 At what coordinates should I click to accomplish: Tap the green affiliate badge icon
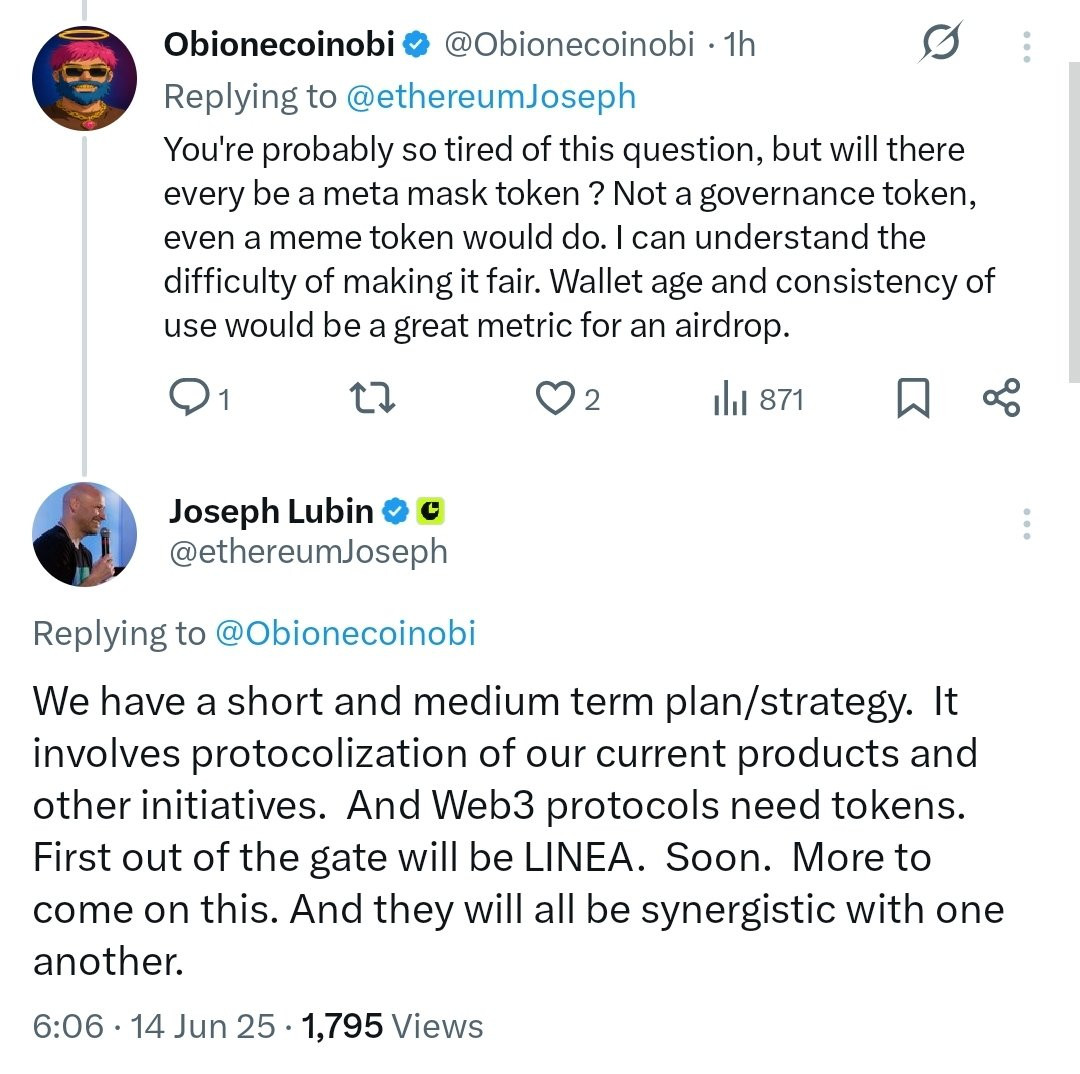coord(430,511)
